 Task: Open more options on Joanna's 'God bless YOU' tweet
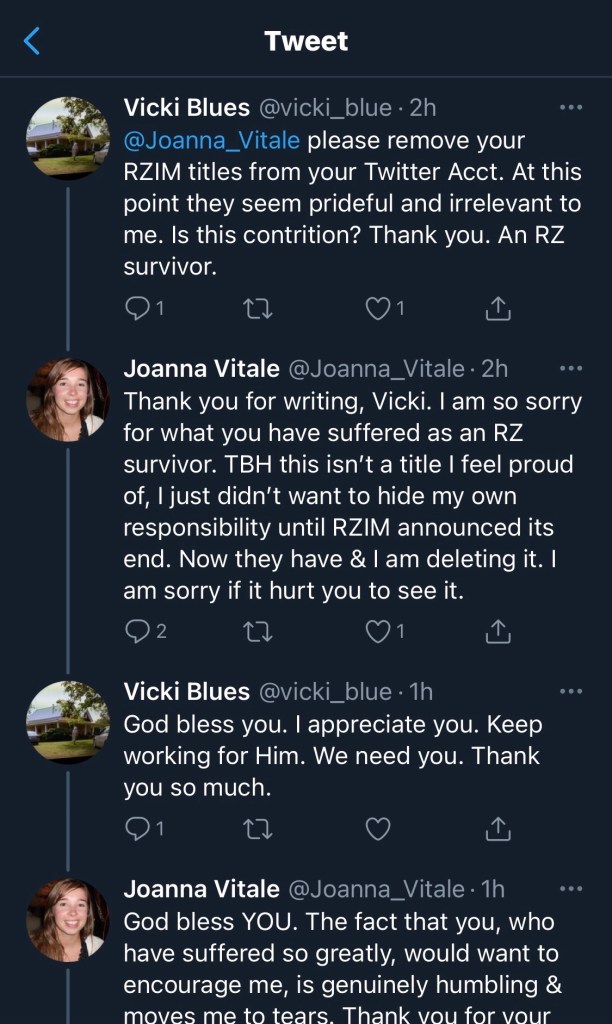click(x=571, y=888)
